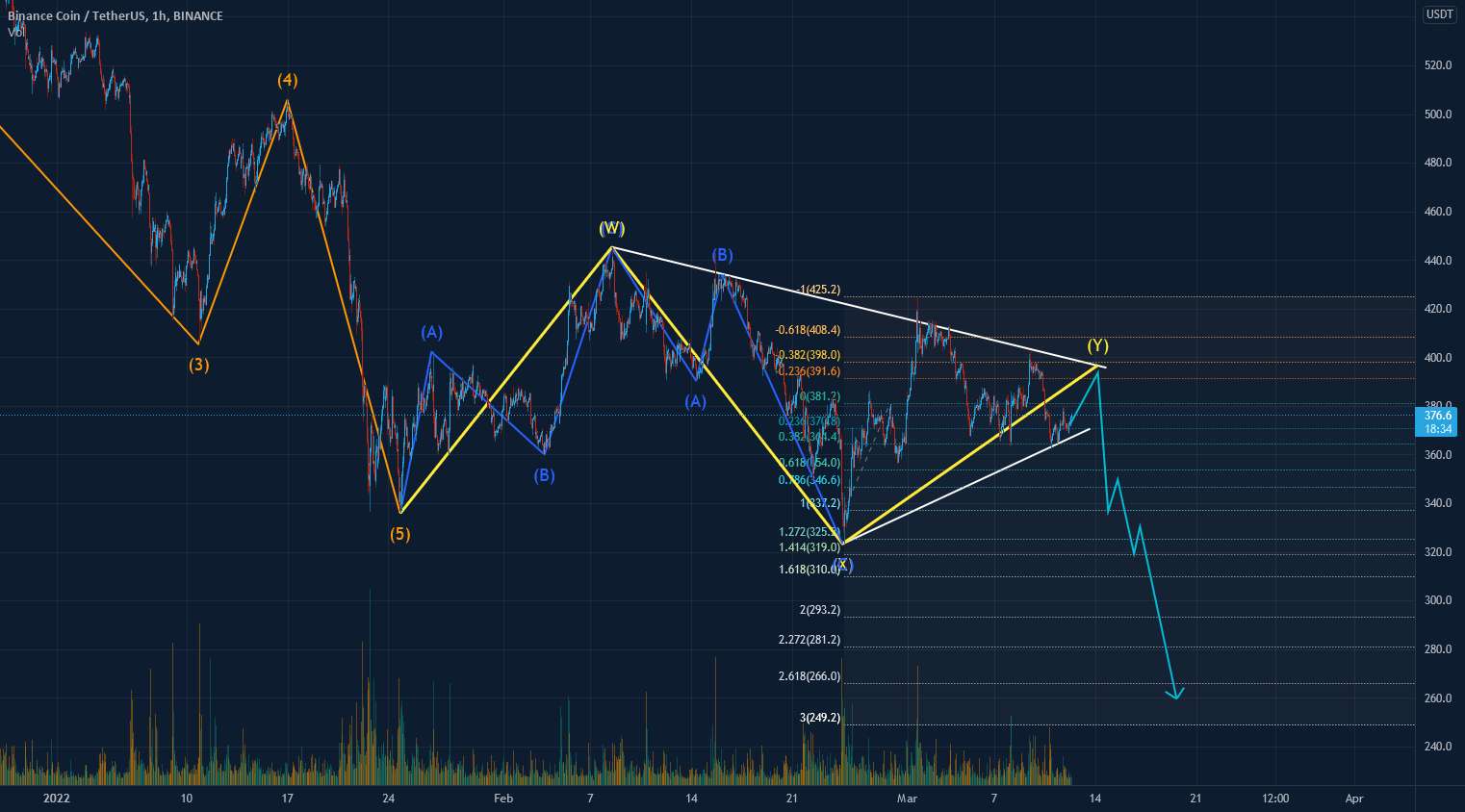Click the 460.0 price axis label
Image resolution: width=1465 pixels, height=812 pixels.
[1438, 212]
